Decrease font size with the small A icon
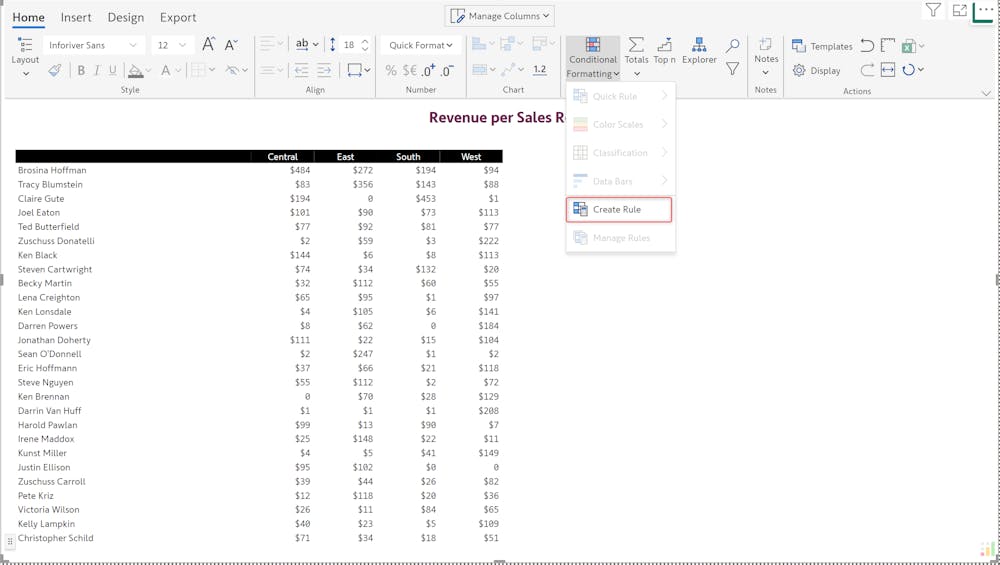Screen dimensions: 1000x565 230,44
